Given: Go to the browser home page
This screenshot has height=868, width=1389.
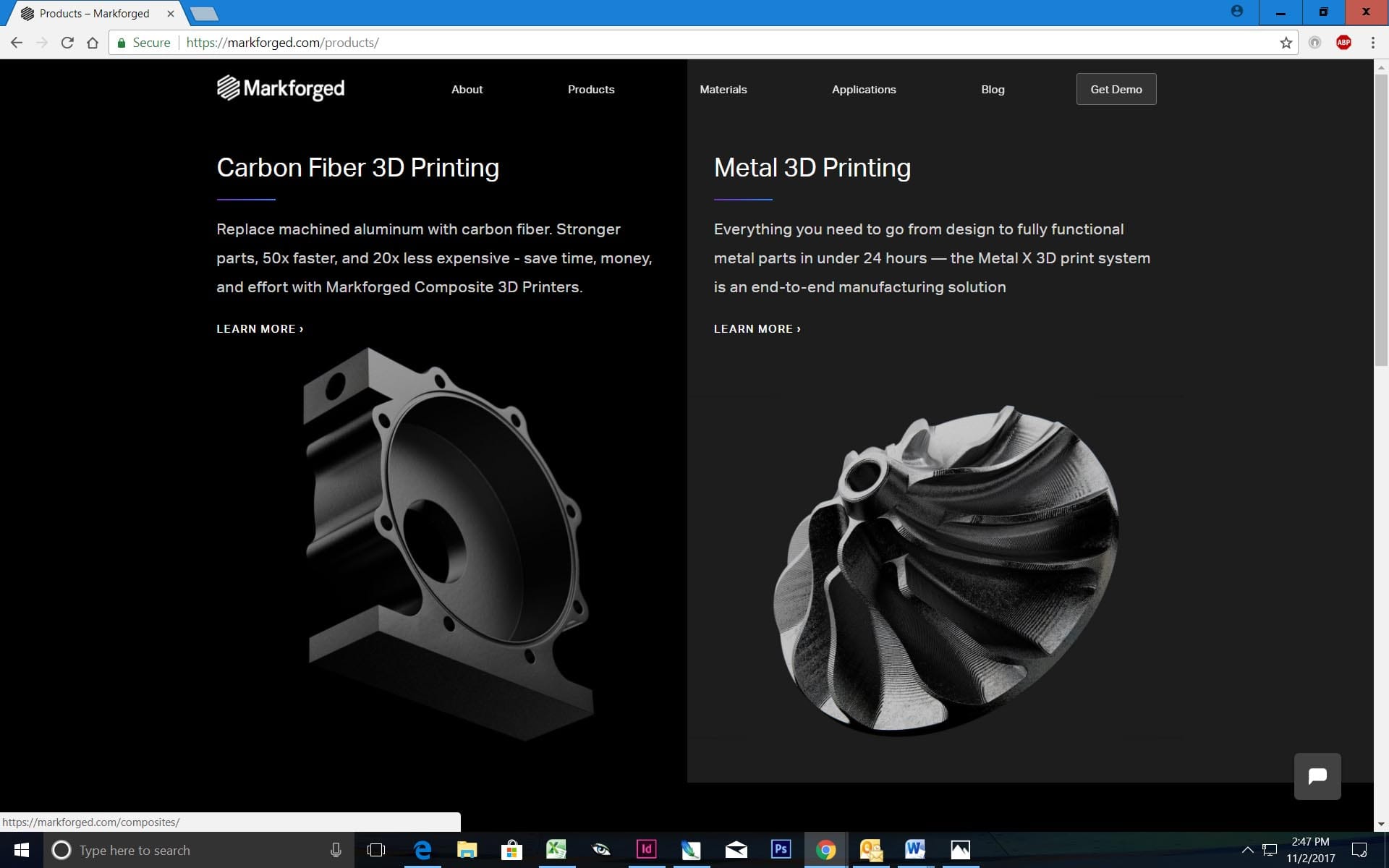Looking at the screenshot, I should (x=93, y=43).
